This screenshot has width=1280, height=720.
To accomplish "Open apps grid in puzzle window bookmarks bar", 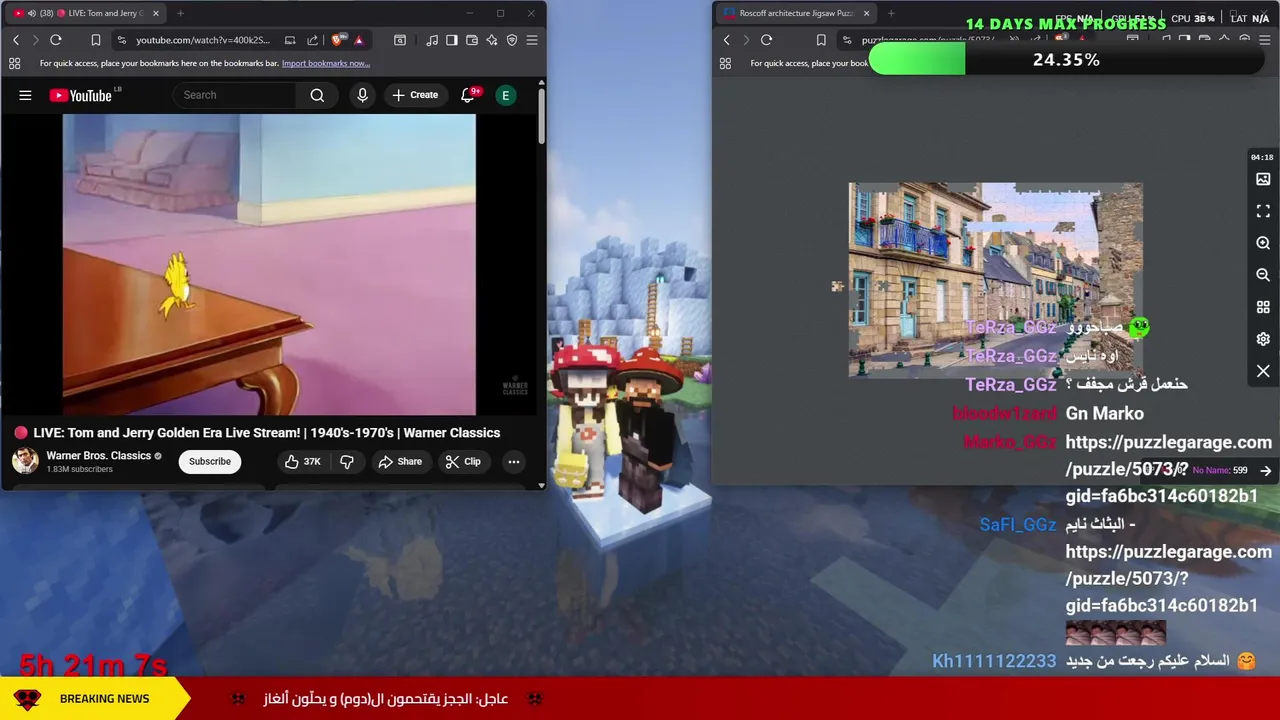I will [725, 63].
